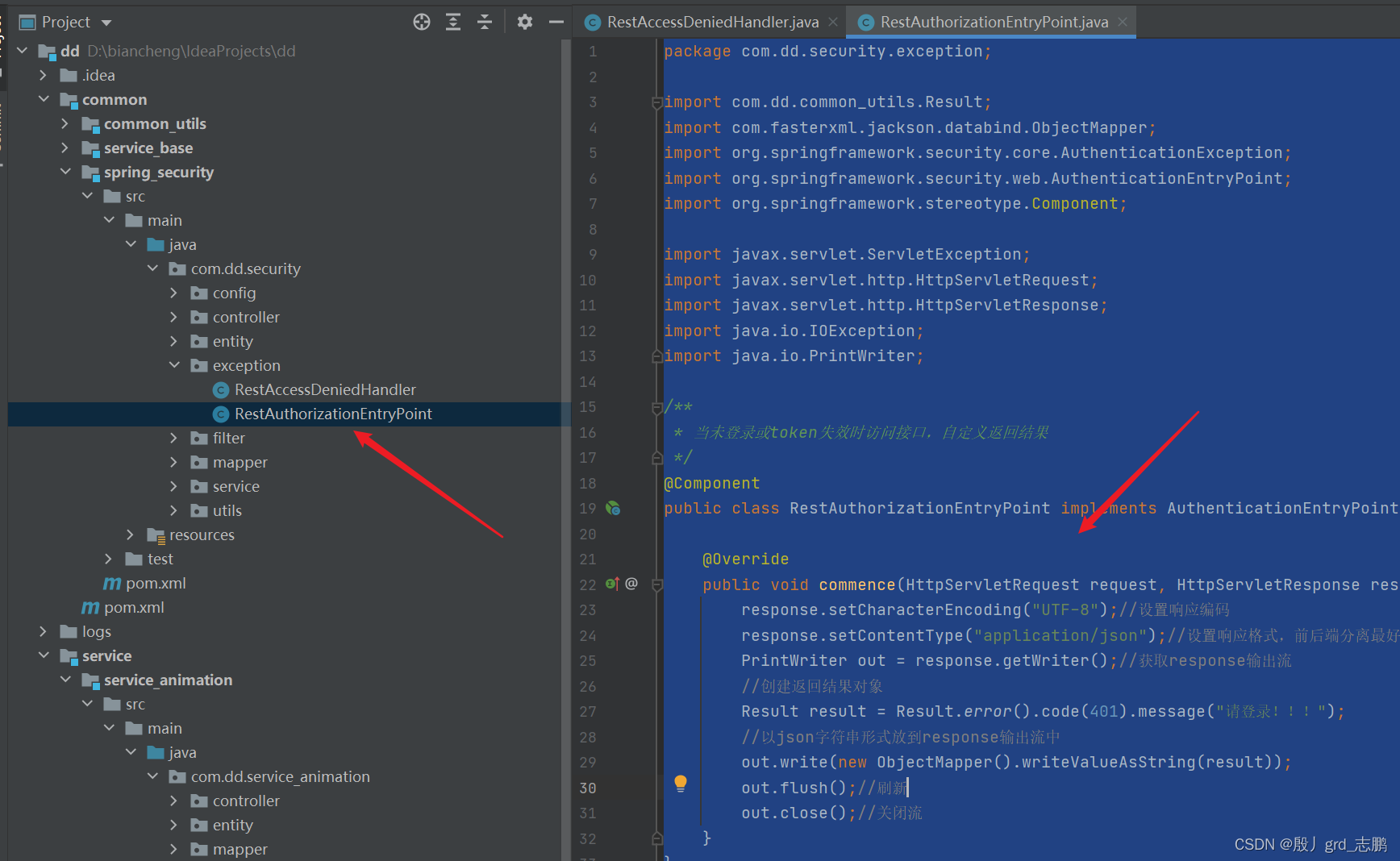Viewport: 1400px width, 861px height.
Task: Click the out.flush() statement on line 30
Action: click(798, 788)
